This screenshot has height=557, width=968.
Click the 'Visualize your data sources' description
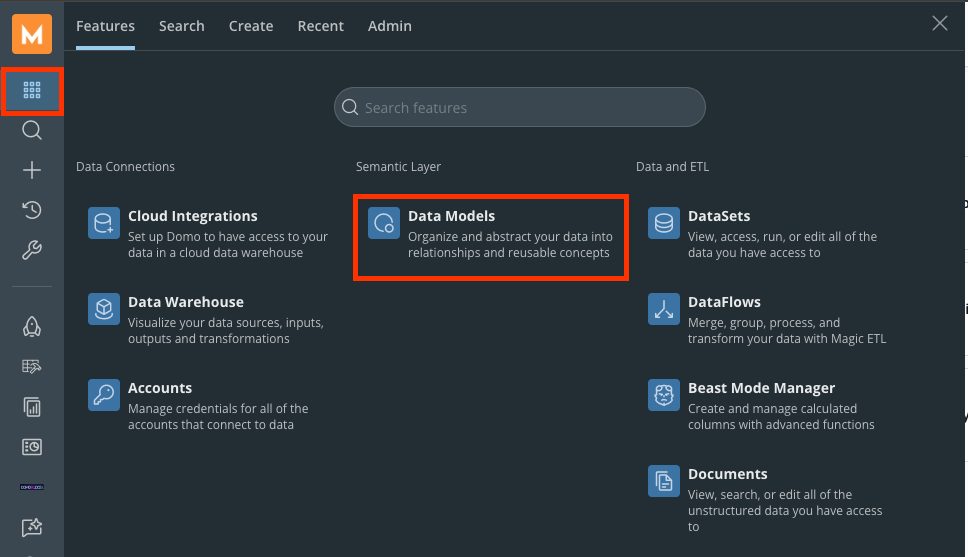(x=226, y=331)
